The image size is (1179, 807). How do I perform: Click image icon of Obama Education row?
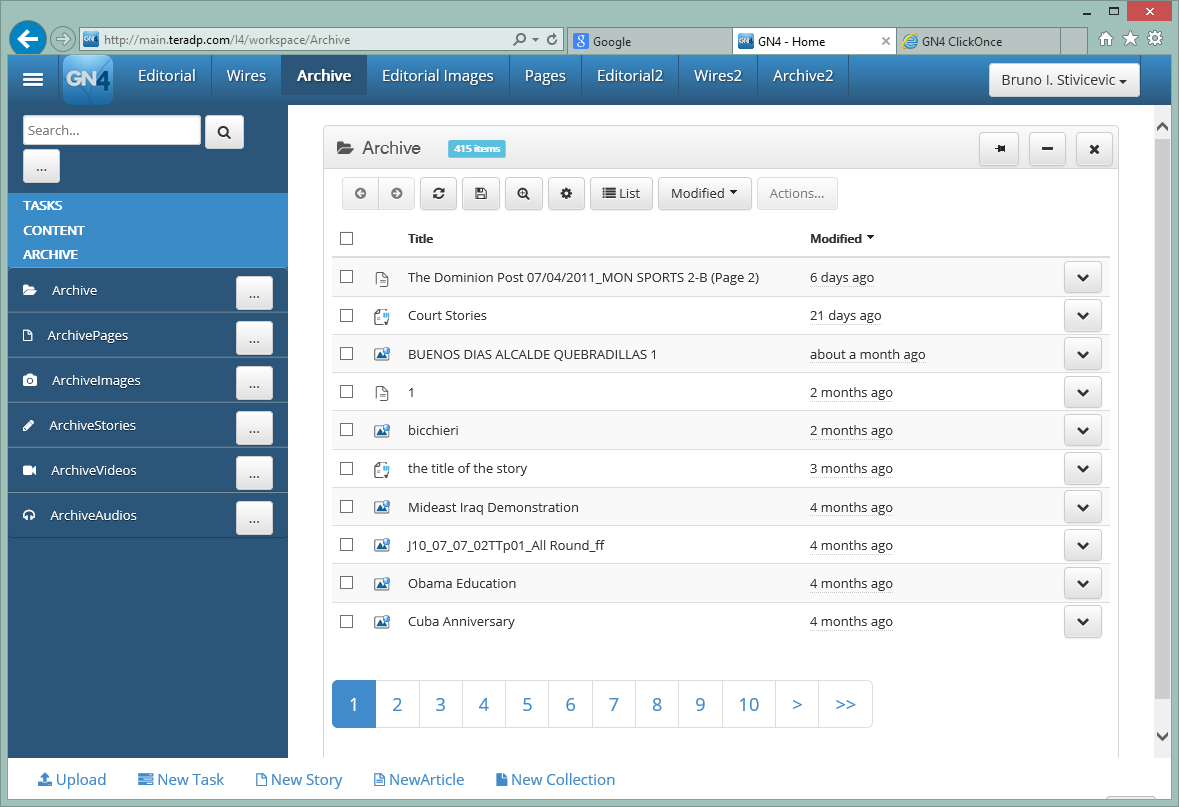(x=382, y=583)
